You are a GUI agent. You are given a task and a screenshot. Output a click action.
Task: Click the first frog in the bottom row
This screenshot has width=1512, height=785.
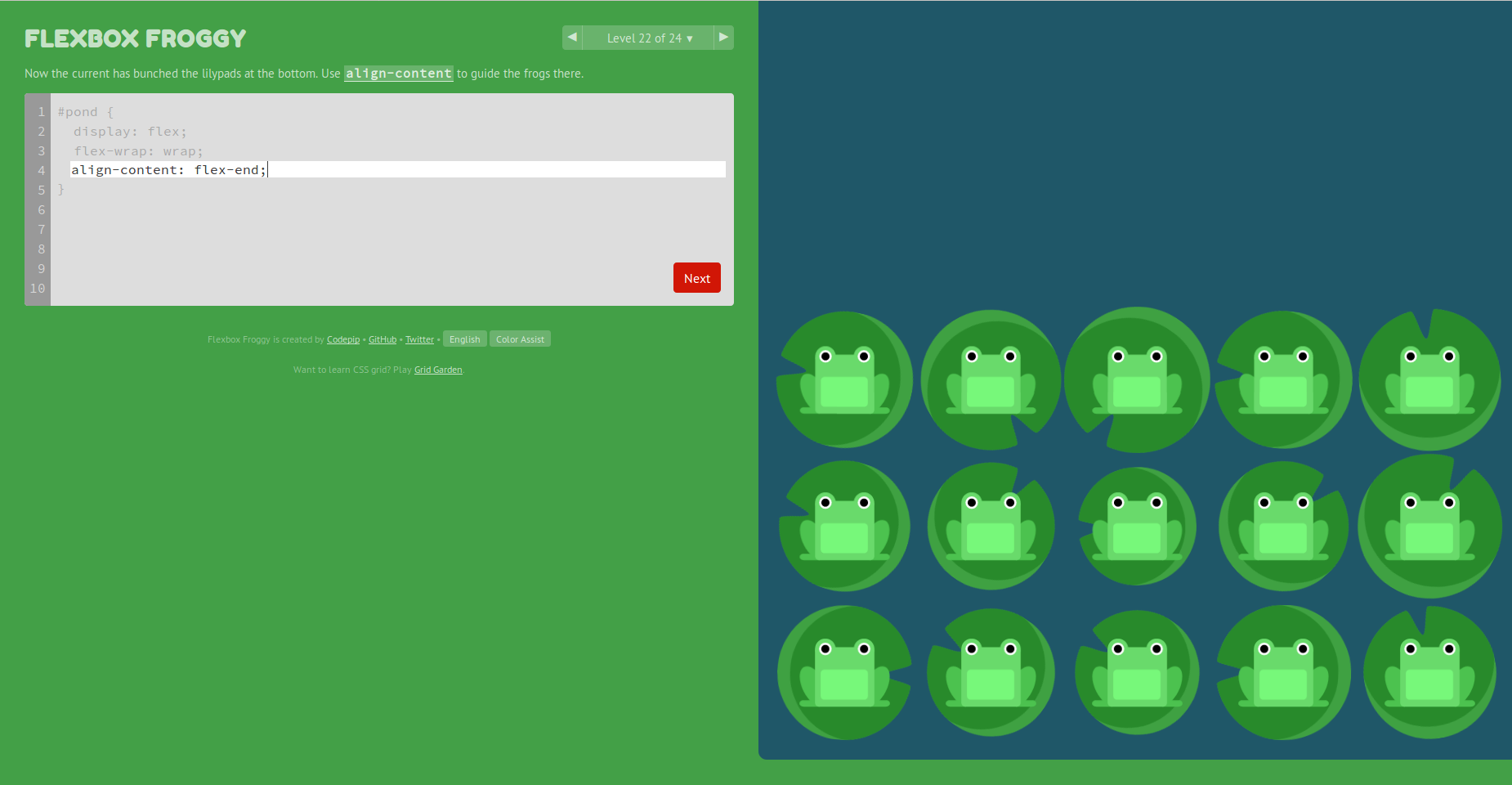[844, 674]
